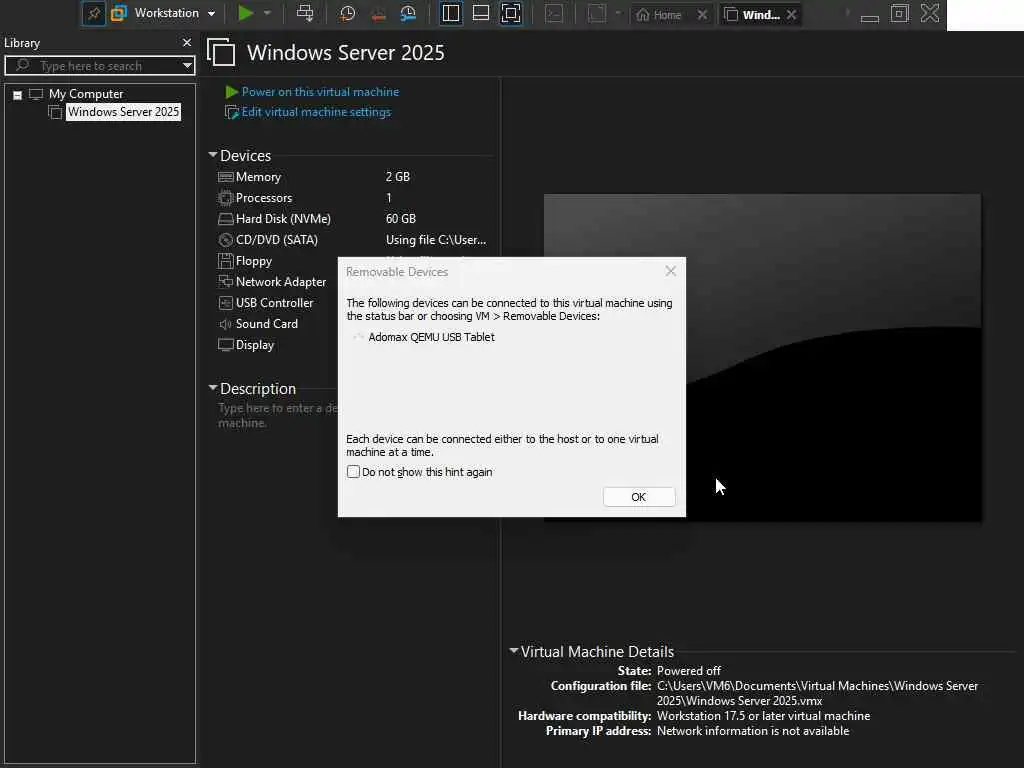This screenshot has height=768, width=1024.
Task: Click the Memory device icon
Action: [225, 177]
